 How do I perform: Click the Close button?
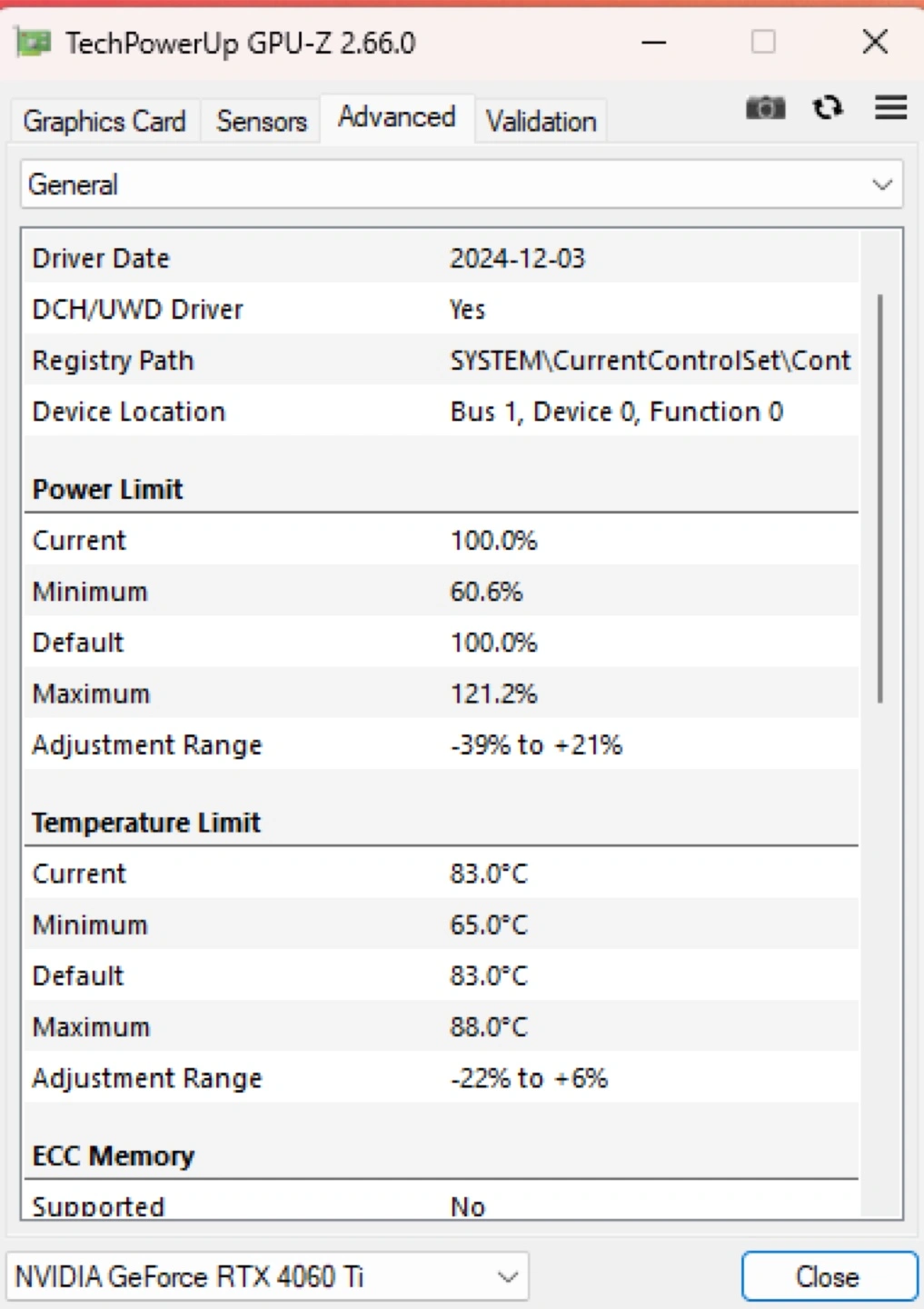point(829,1276)
